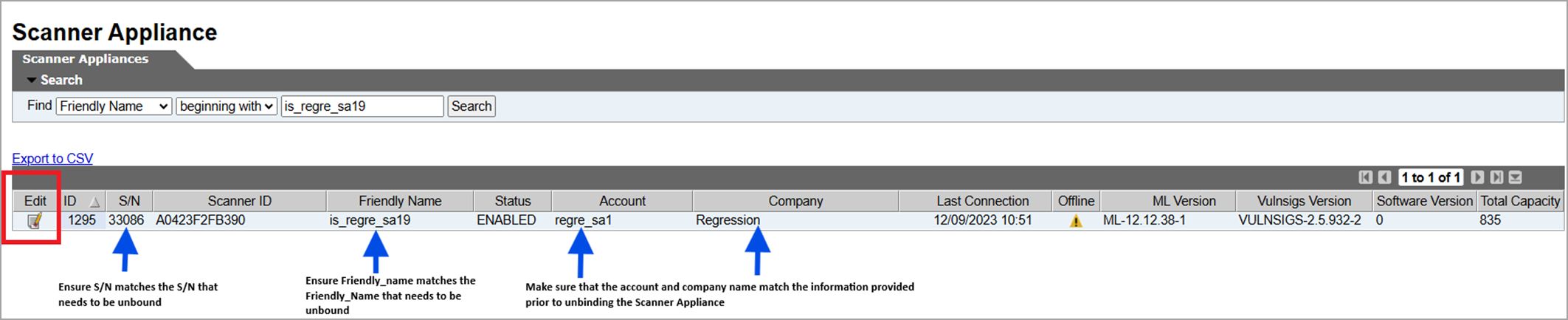Go to the first page of results
This screenshot has height=320, width=1568.
tap(1366, 177)
